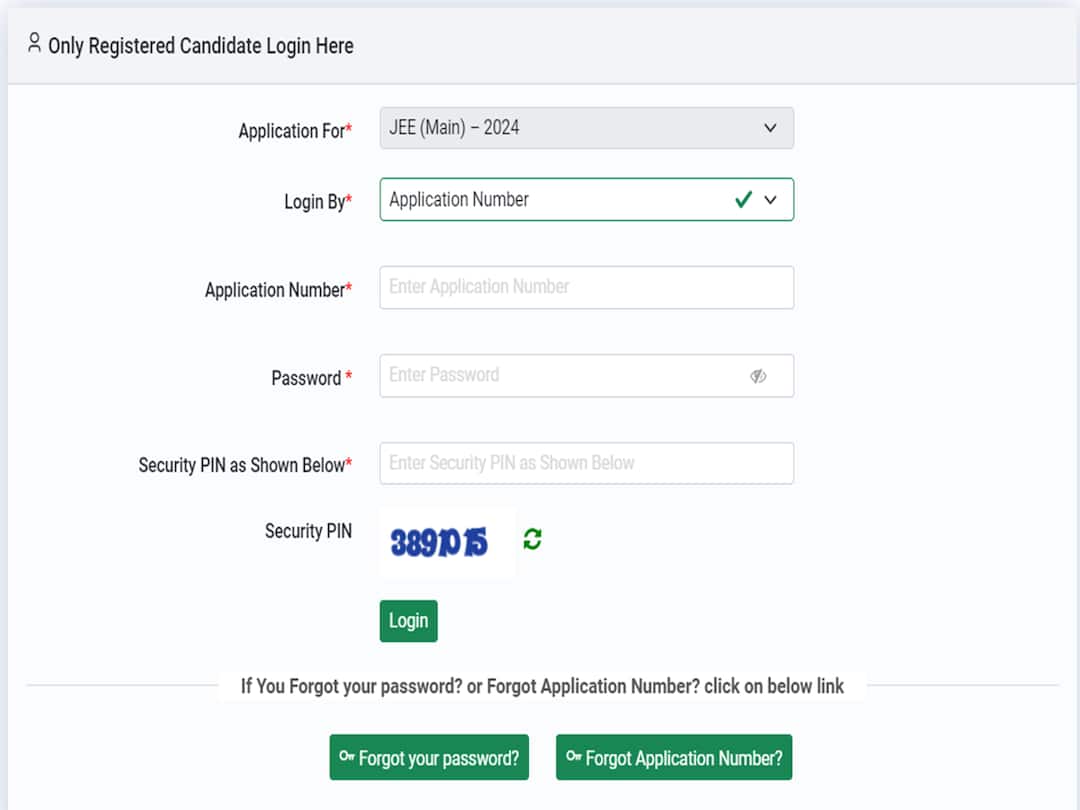Click the blue captcha PIN image

(x=440, y=543)
